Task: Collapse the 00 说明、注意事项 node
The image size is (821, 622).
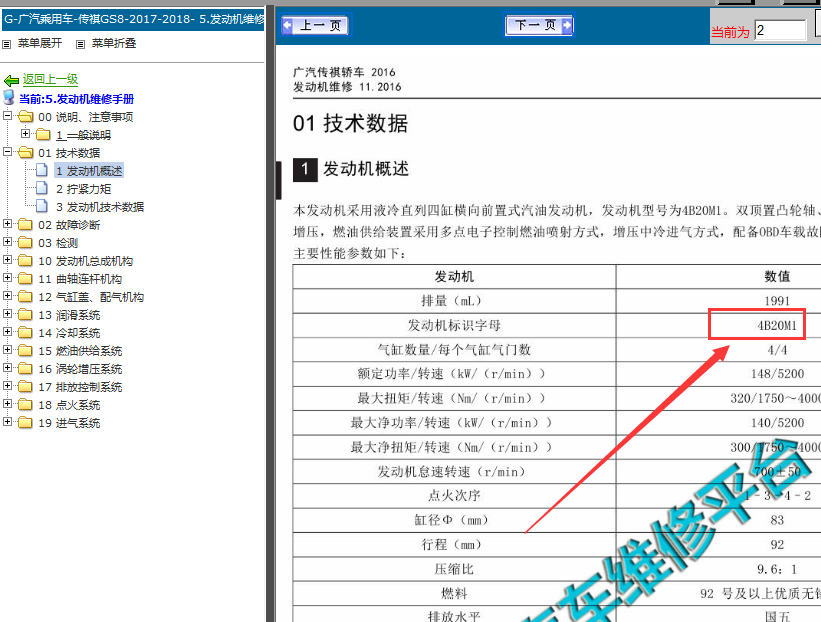Action: pos(7,115)
